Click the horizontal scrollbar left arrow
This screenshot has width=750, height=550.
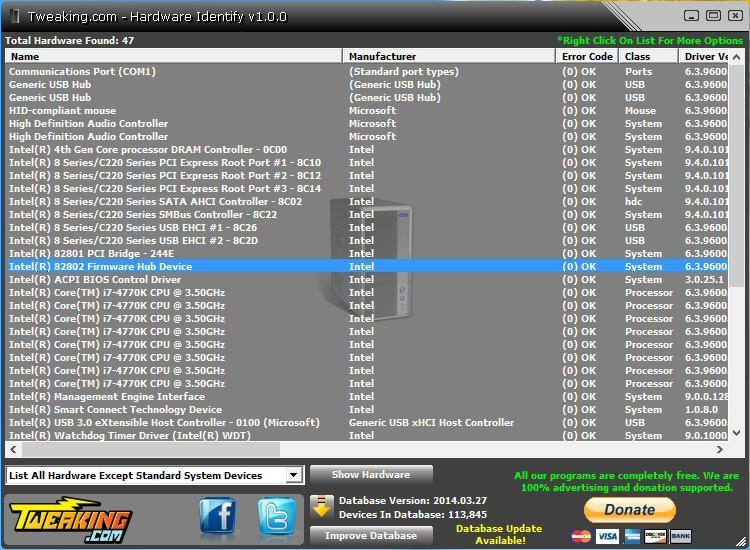tap(13, 449)
